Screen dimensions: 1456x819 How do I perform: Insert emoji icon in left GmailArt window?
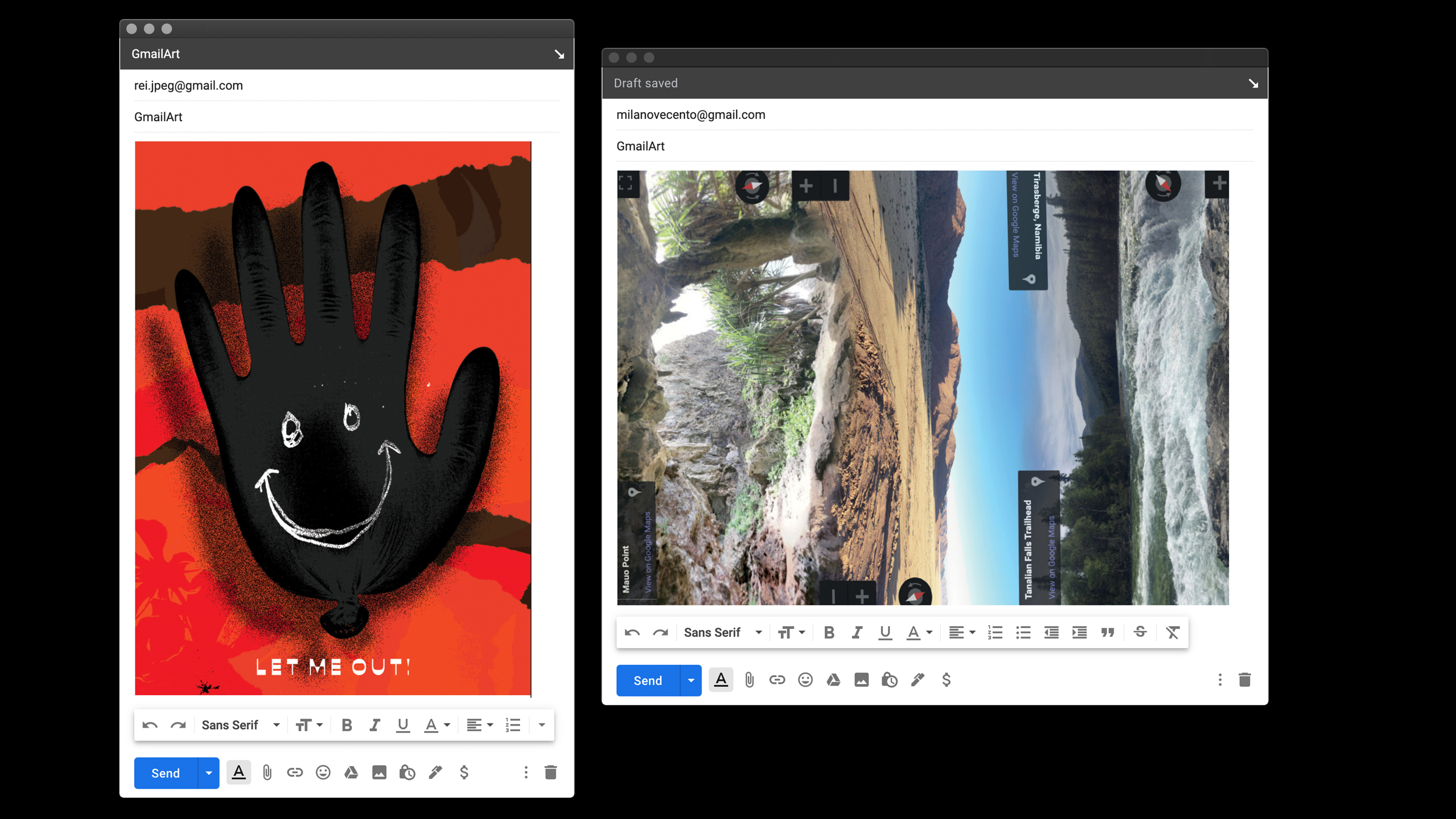click(x=323, y=772)
